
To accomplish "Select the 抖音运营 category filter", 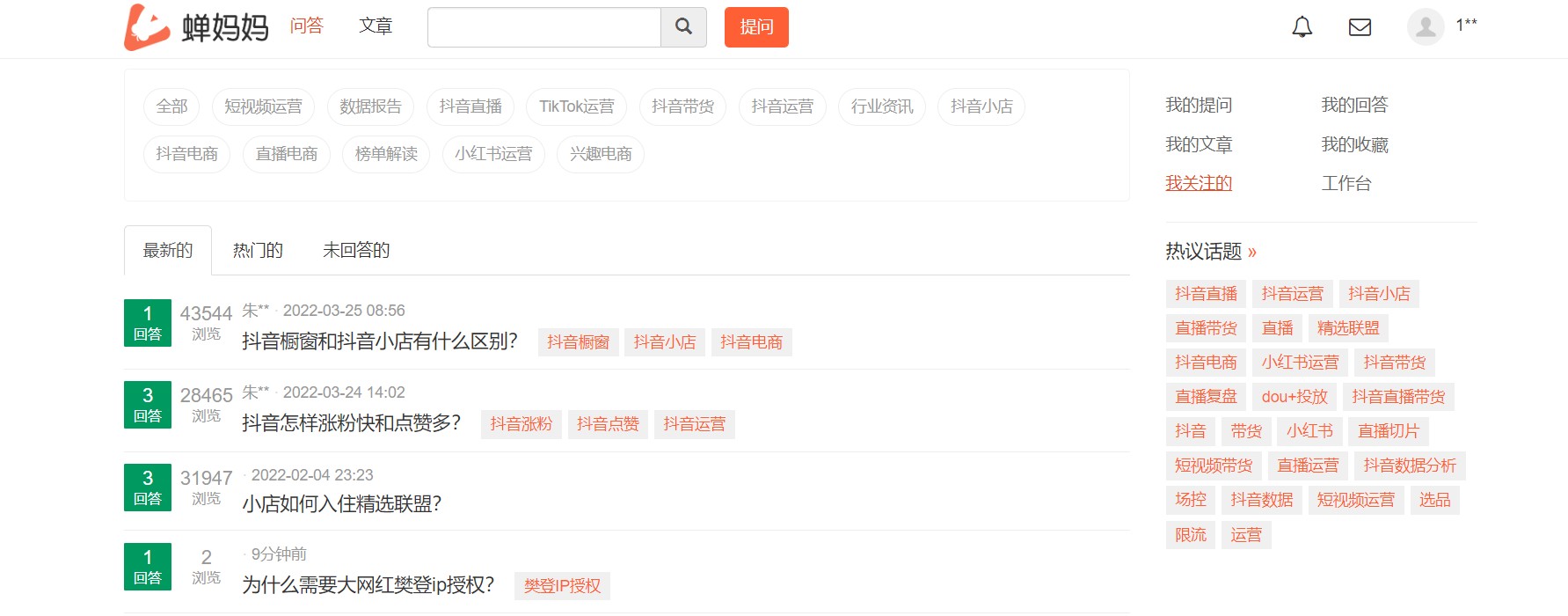I will pos(783,106).
